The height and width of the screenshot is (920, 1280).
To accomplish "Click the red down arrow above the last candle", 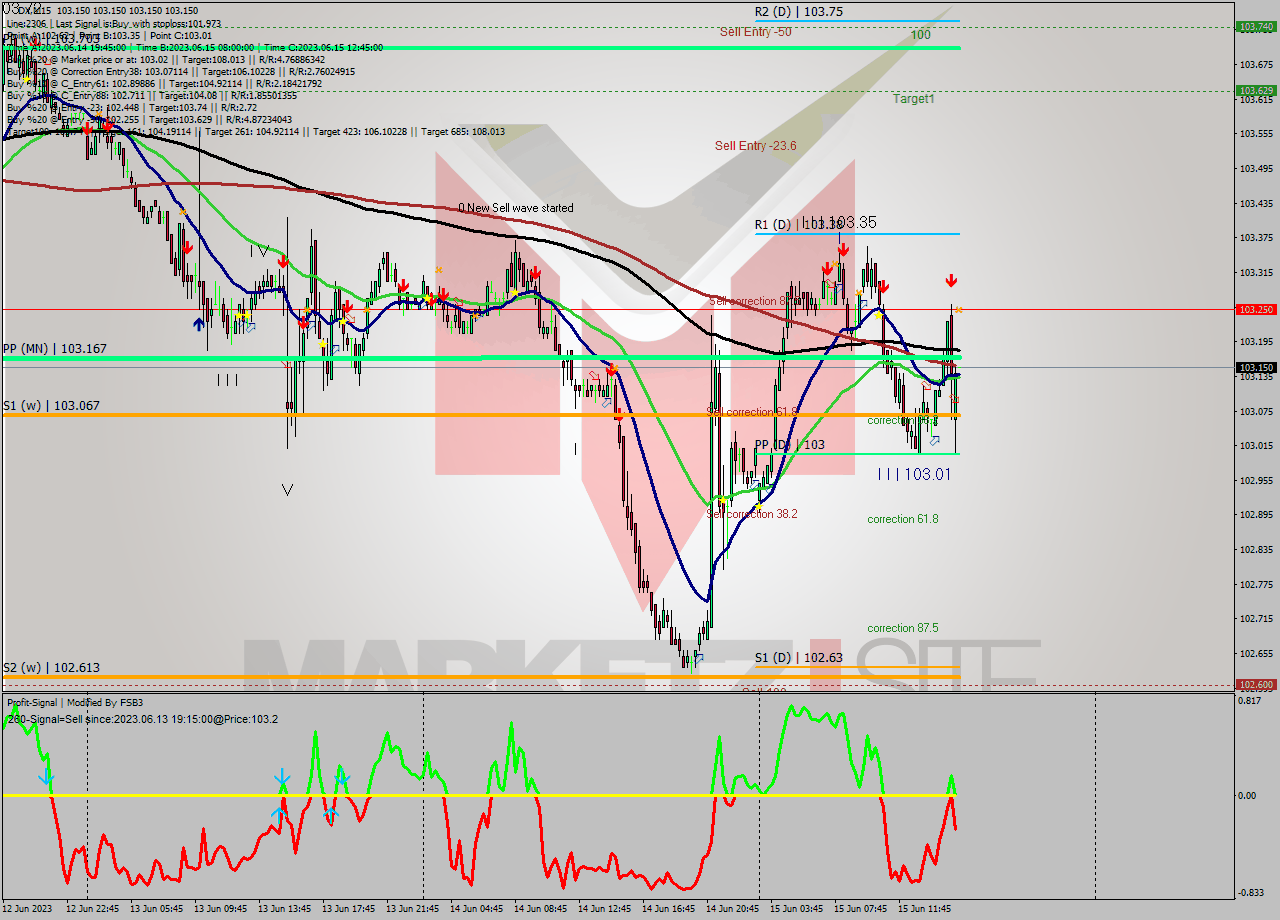I will [x=951, y=281].
